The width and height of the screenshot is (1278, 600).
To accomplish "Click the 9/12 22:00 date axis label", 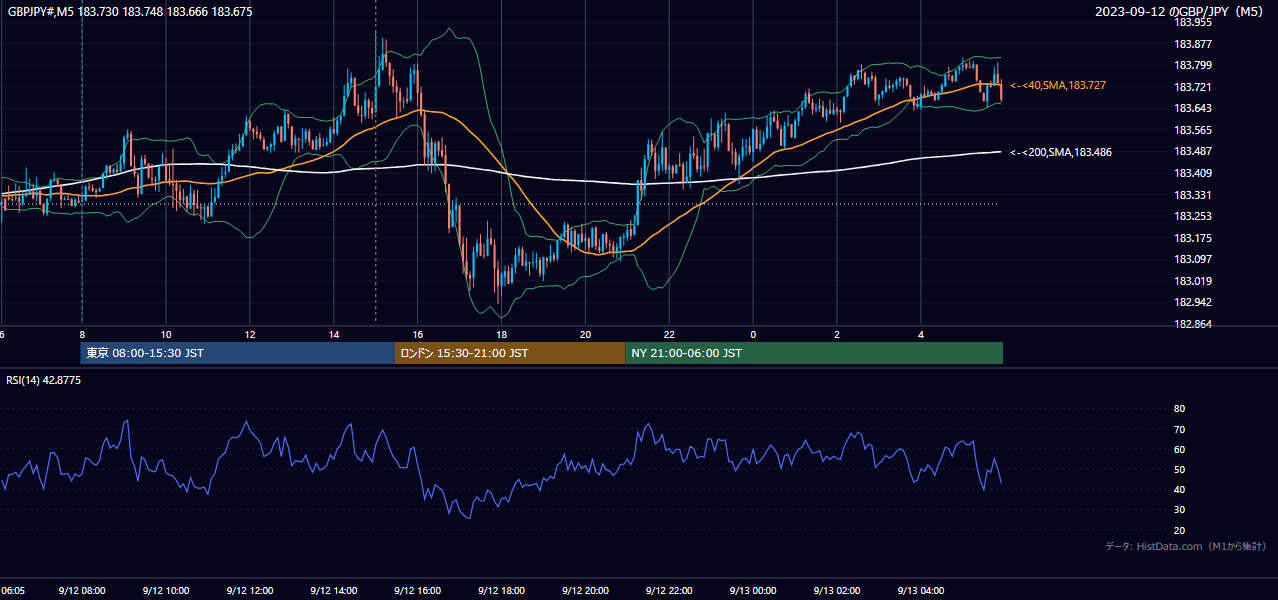I will 670,591.
